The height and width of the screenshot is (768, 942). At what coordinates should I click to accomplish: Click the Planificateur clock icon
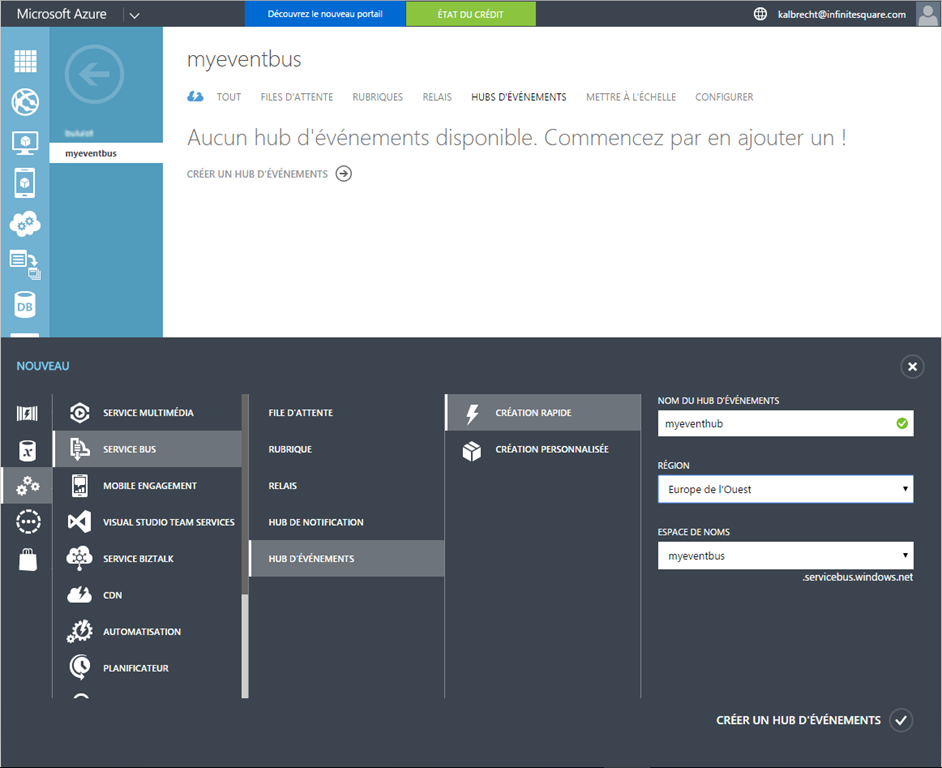point(79,668)
